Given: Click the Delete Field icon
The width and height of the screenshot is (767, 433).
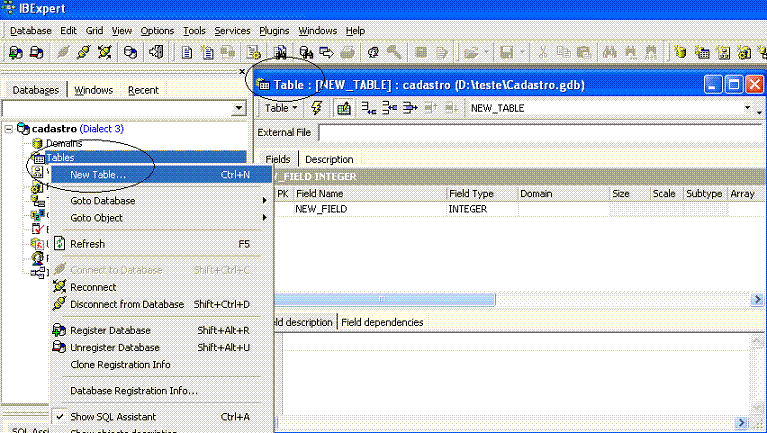Looking at the screenshot, I should [x=410, y=108].
